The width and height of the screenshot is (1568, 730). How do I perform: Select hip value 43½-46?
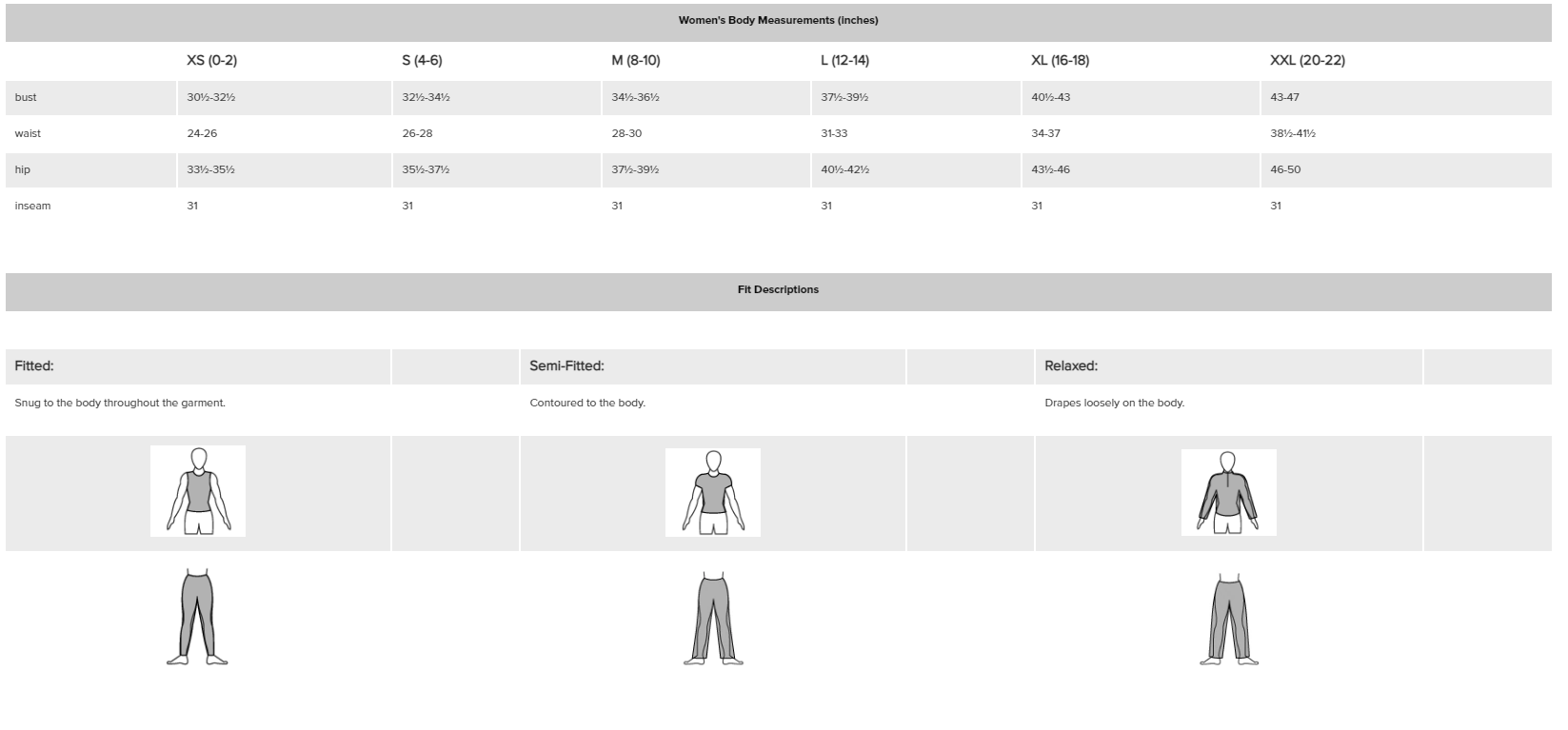1050,169
